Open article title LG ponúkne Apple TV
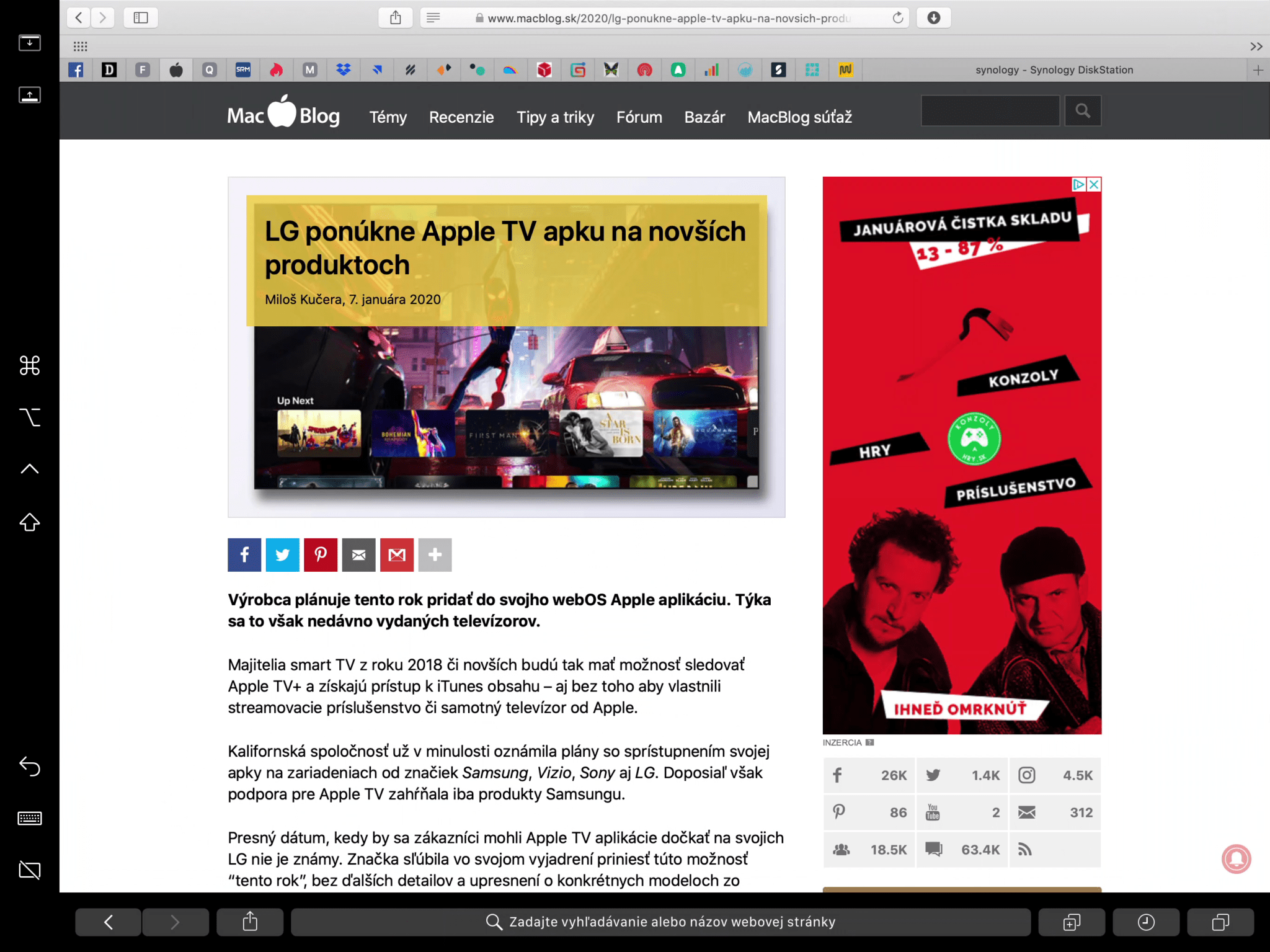This screenshot has height=952, width=1270. click(x=505, y=248)
